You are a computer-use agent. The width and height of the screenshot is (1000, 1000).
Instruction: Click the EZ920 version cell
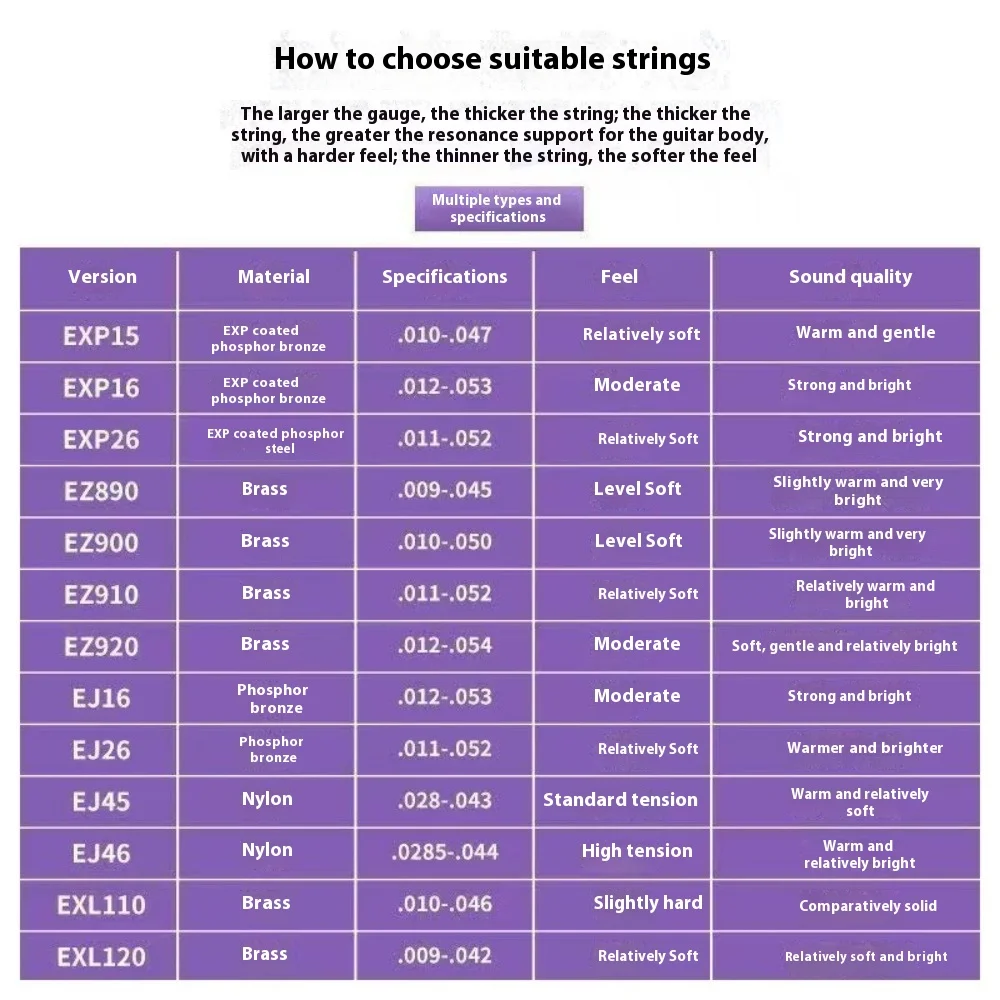pos(101,647)
